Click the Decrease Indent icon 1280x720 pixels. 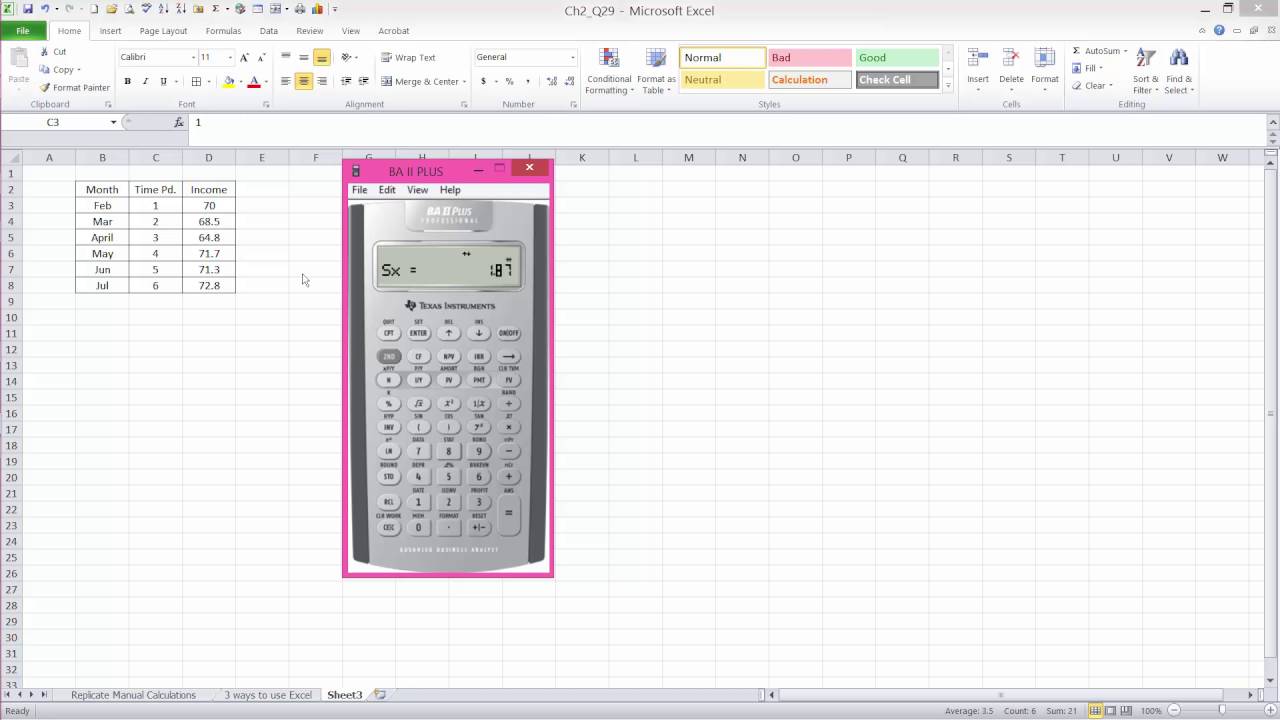346,82
